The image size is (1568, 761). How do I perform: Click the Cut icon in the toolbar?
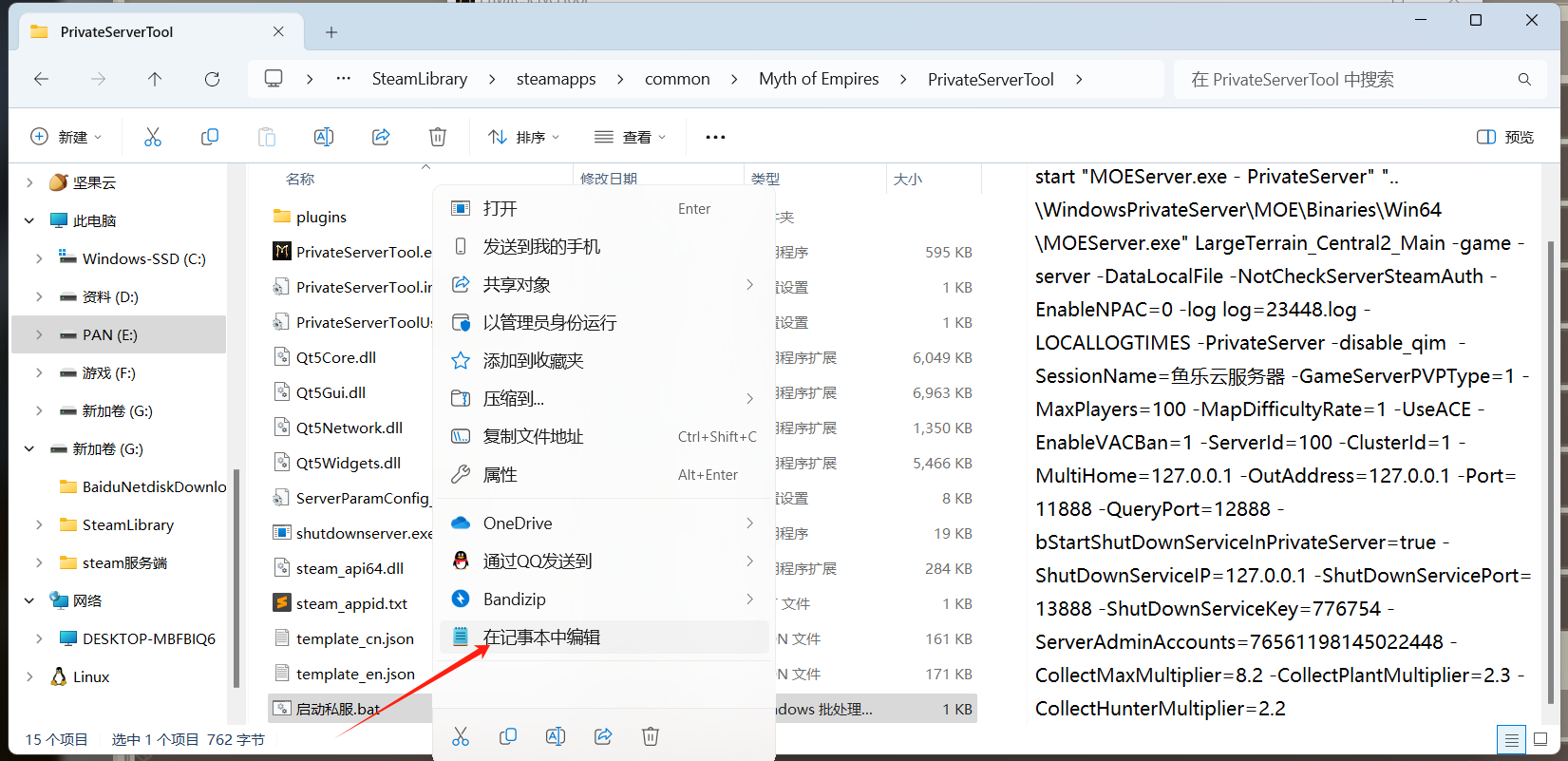[153, 137]
